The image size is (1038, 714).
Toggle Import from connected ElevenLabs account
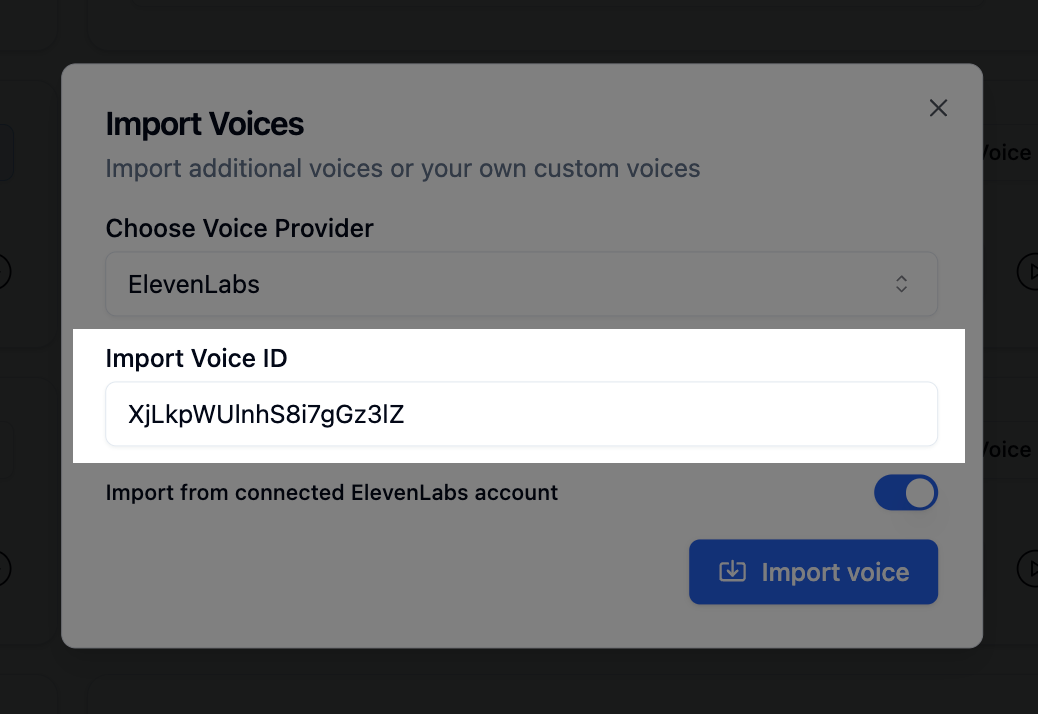pos(906,493)
